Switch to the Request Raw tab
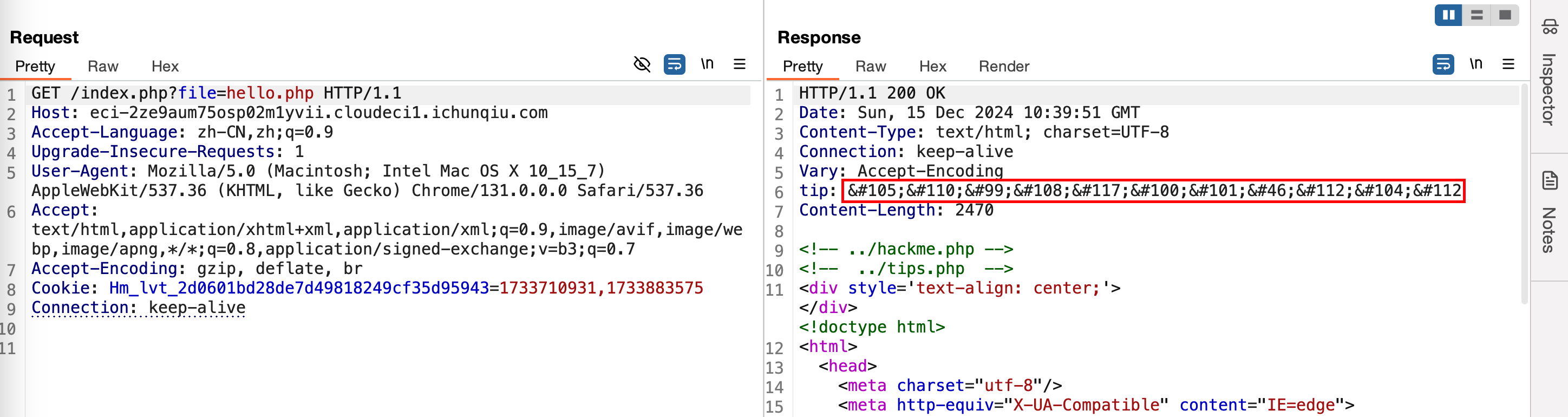Image resolution: width=1568 pixels, height=417 pixels. tap(103, 66)
